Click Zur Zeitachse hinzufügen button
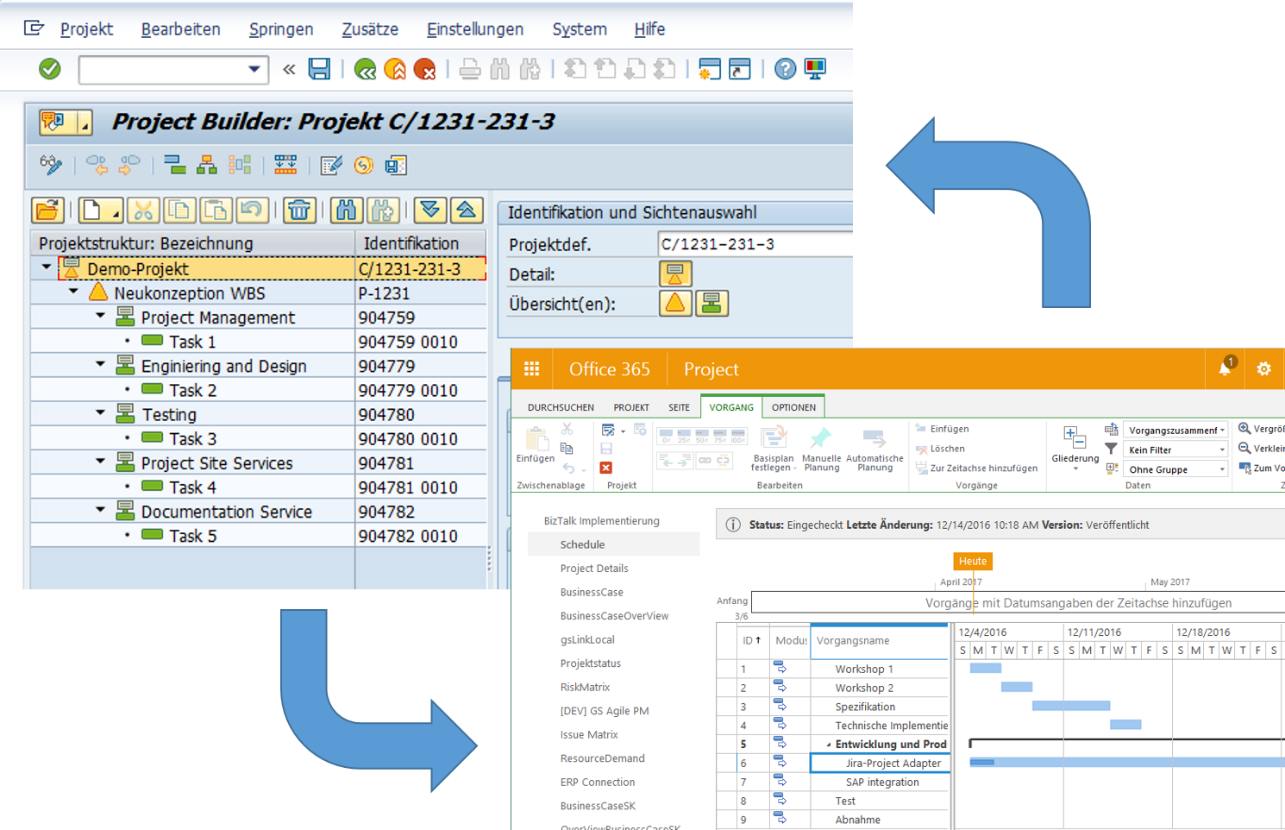Viewport: 1285px width, 830px height. [x=976, y=468]
